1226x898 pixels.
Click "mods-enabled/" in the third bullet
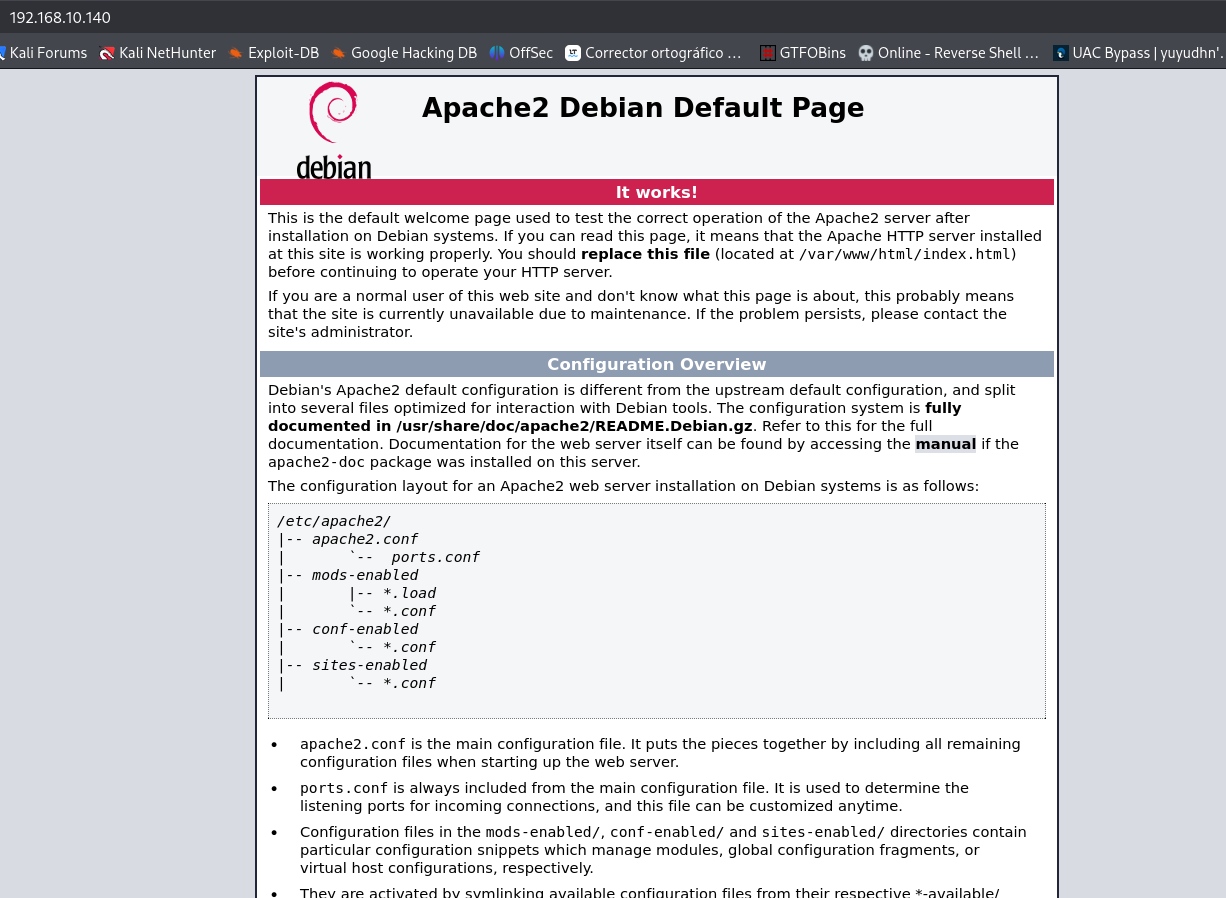coord(543,832)
